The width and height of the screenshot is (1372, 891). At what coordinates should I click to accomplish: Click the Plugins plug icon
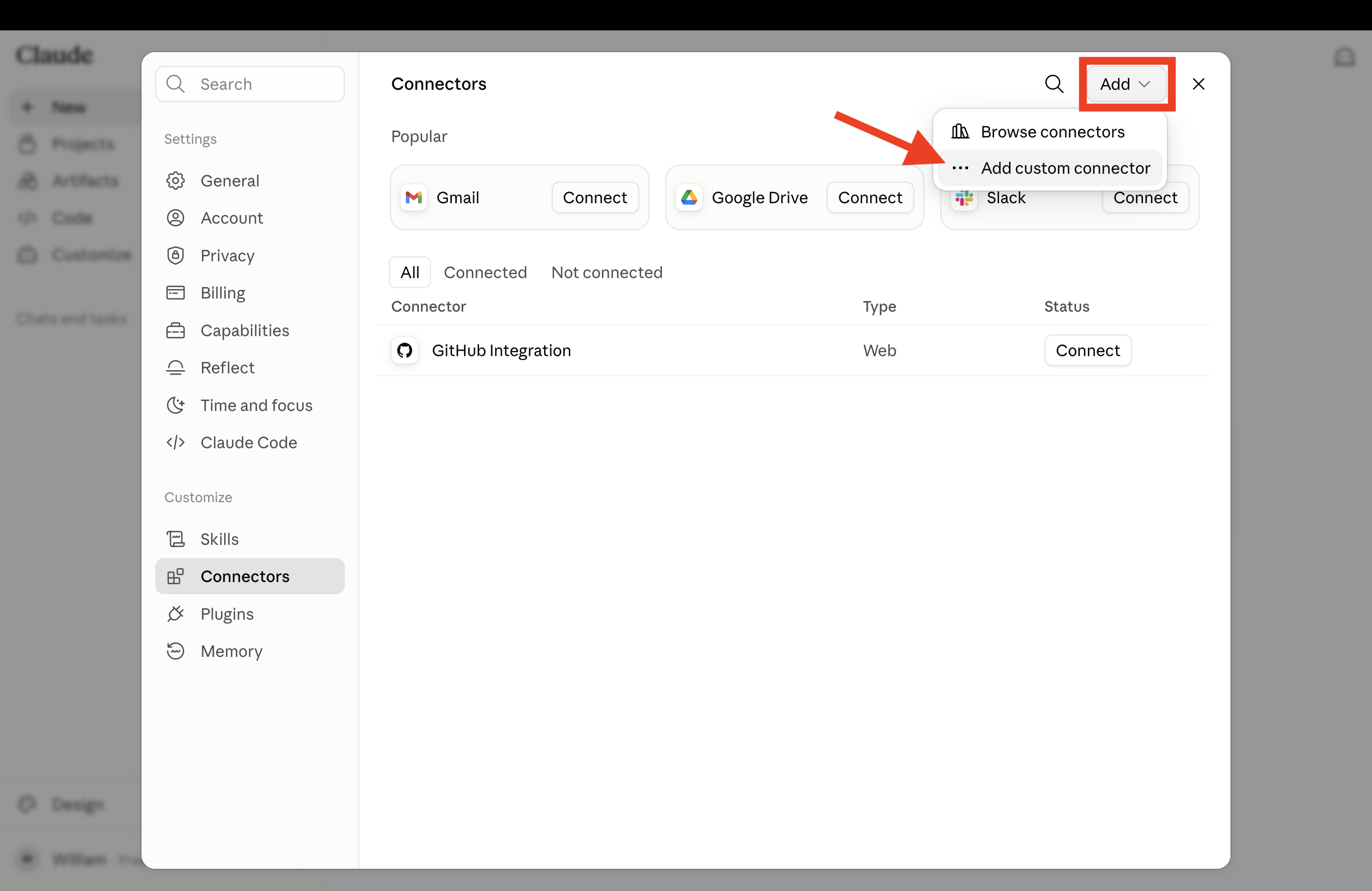175,614
